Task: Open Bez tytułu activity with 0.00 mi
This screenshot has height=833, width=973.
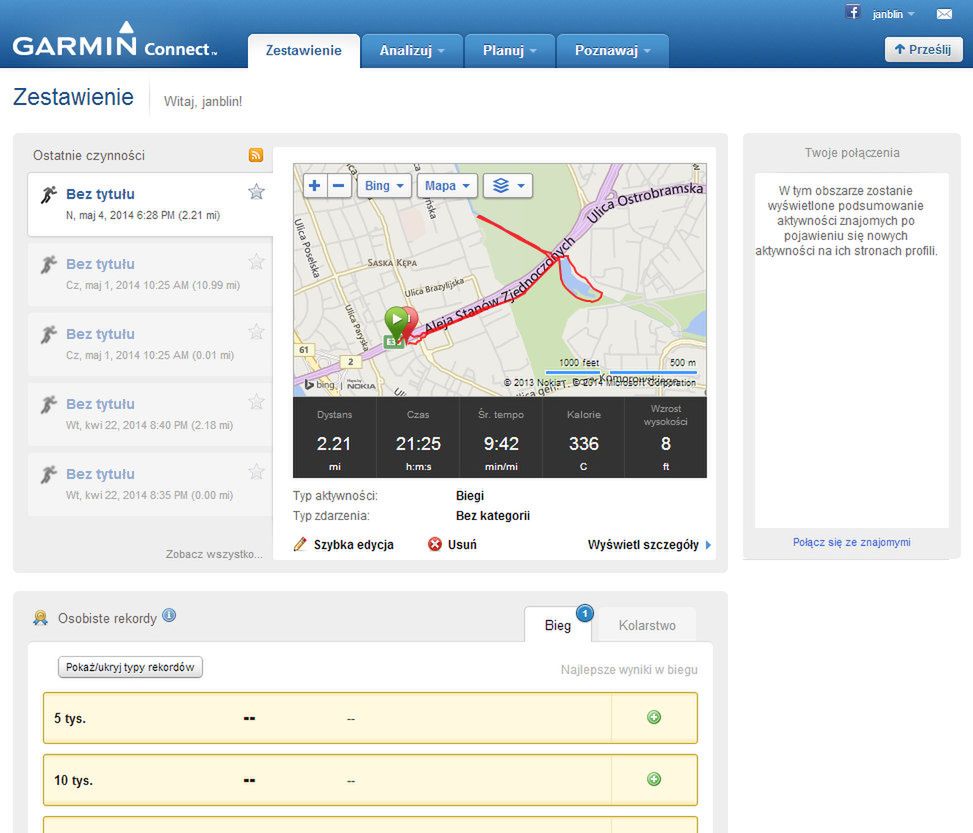Action: pyautogui.click(x=100, y=475)
